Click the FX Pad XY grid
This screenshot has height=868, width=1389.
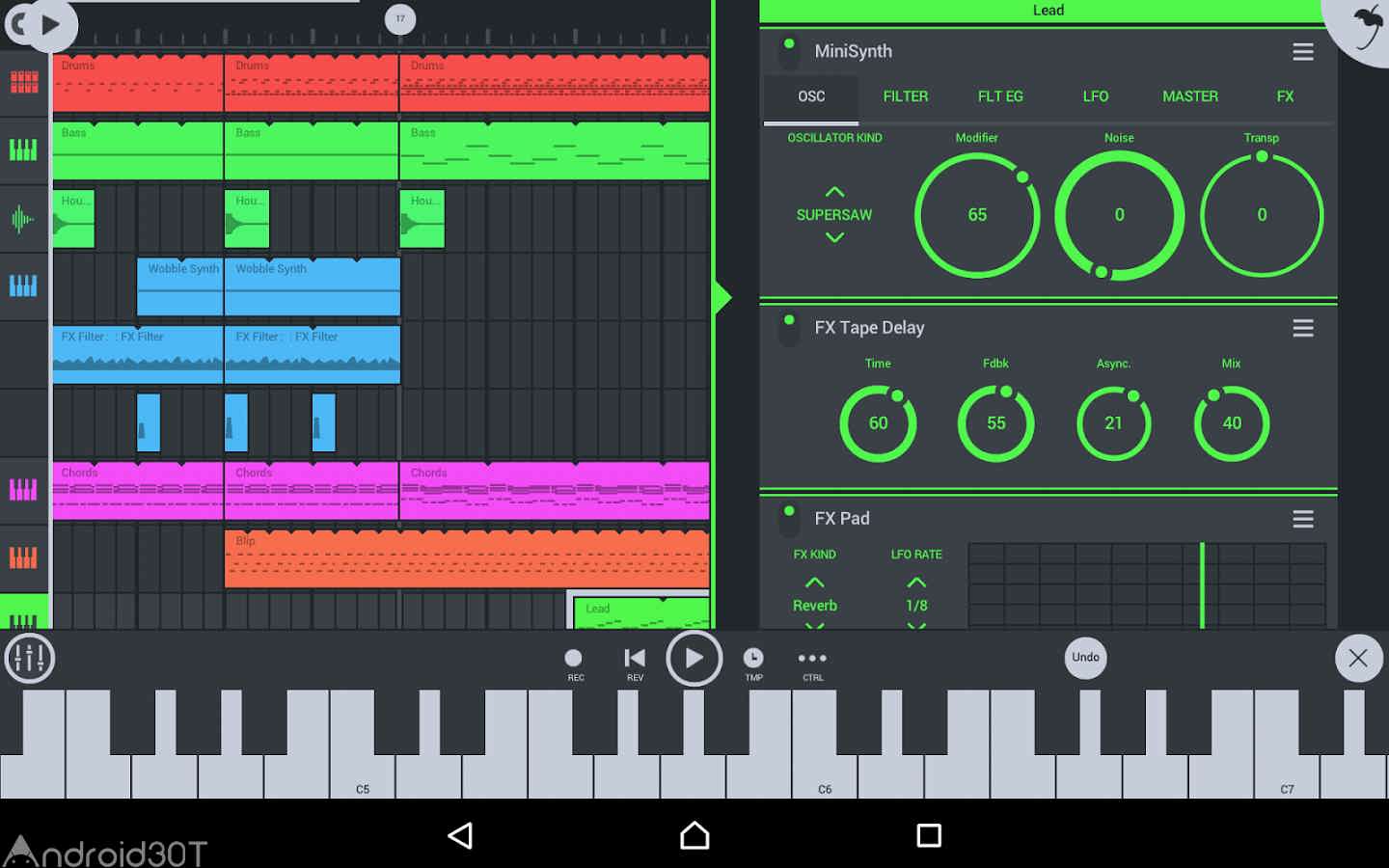coord(1147,585)
